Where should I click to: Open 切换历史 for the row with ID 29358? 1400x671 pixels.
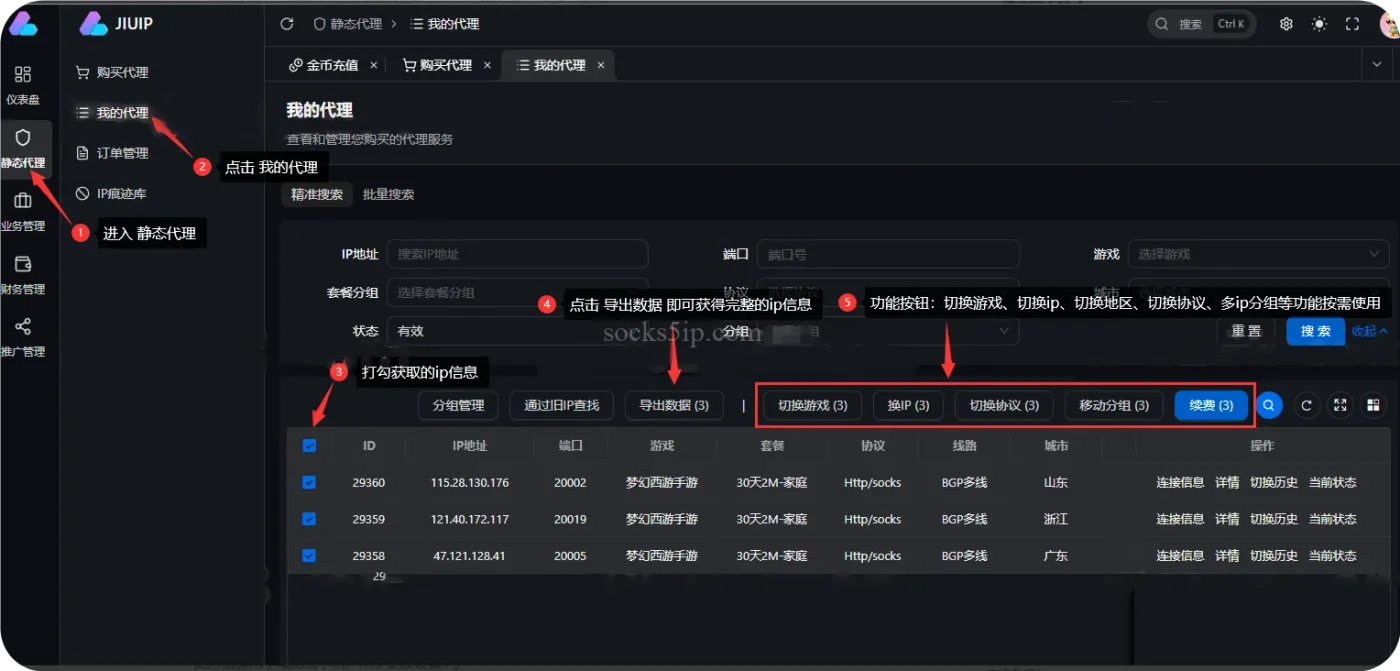[x=1274, y=555]
